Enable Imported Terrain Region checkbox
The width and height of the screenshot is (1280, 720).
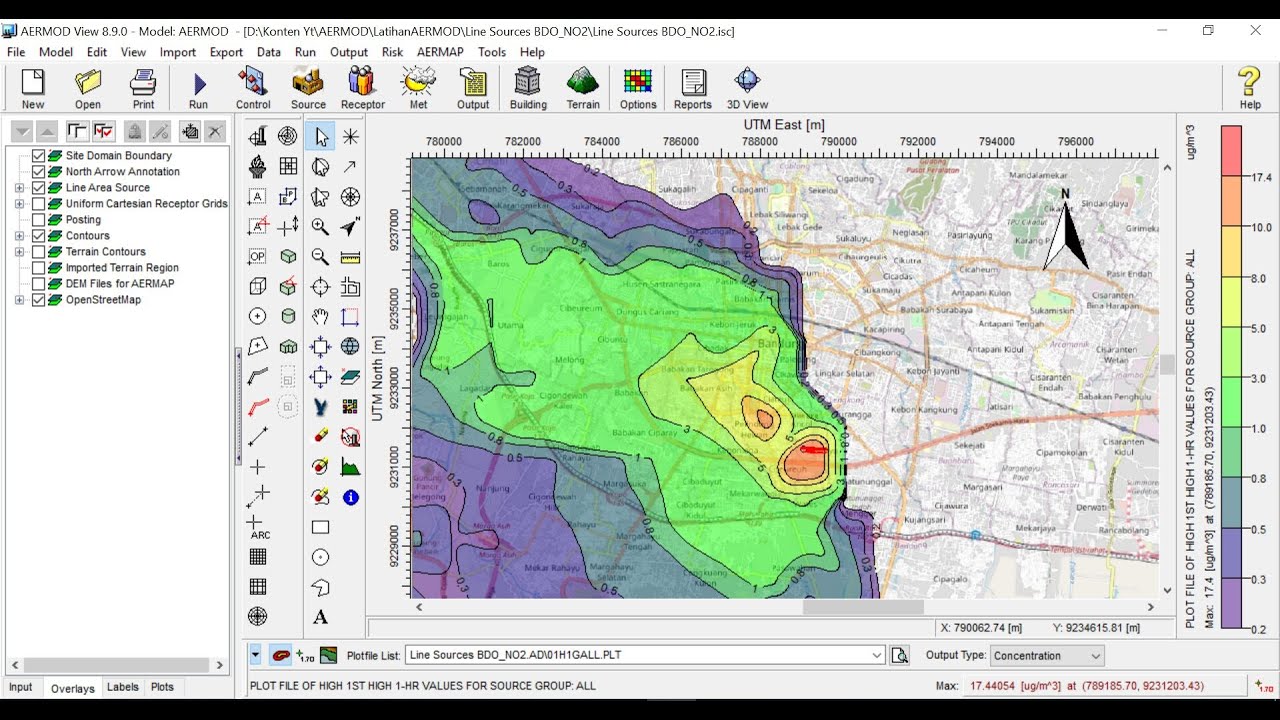coord(39,268)
